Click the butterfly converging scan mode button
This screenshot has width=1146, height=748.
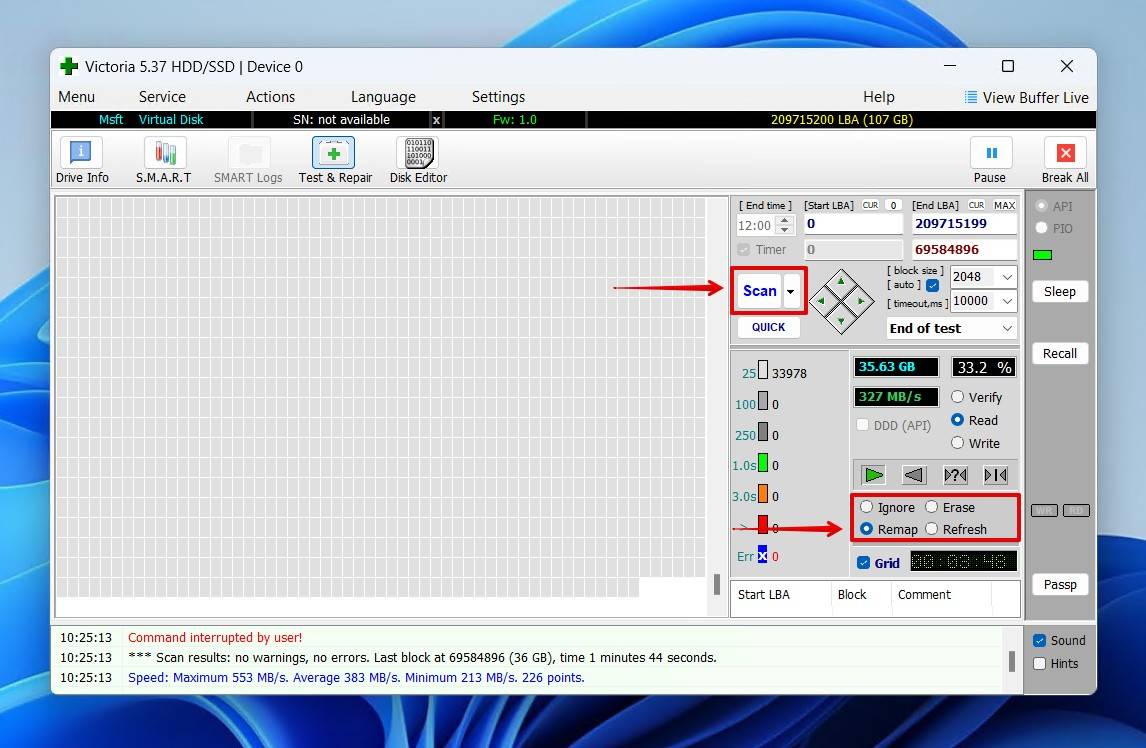coord(995,475)
